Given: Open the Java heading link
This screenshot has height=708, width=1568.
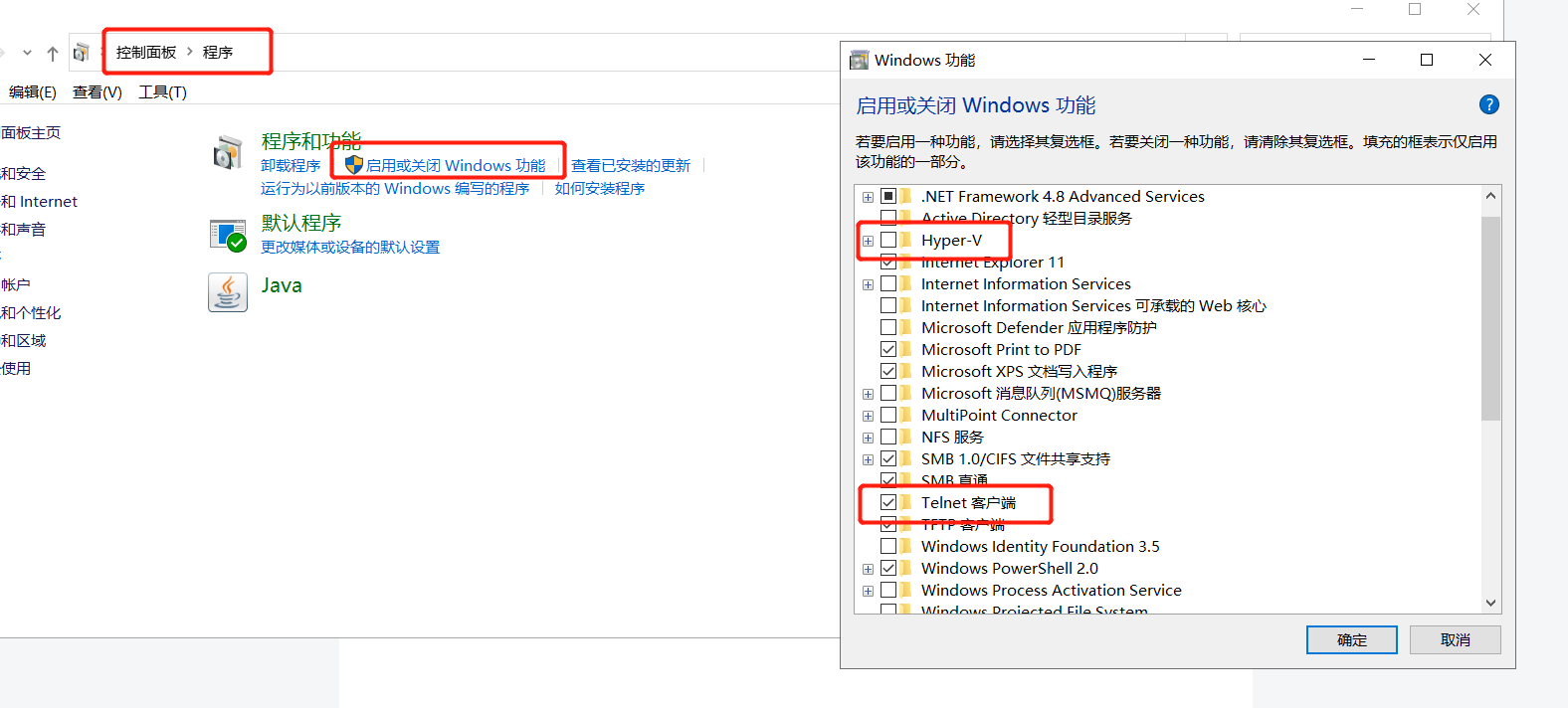Looking at the screenshot, I should pyautogui.click(x=282, y=285).
